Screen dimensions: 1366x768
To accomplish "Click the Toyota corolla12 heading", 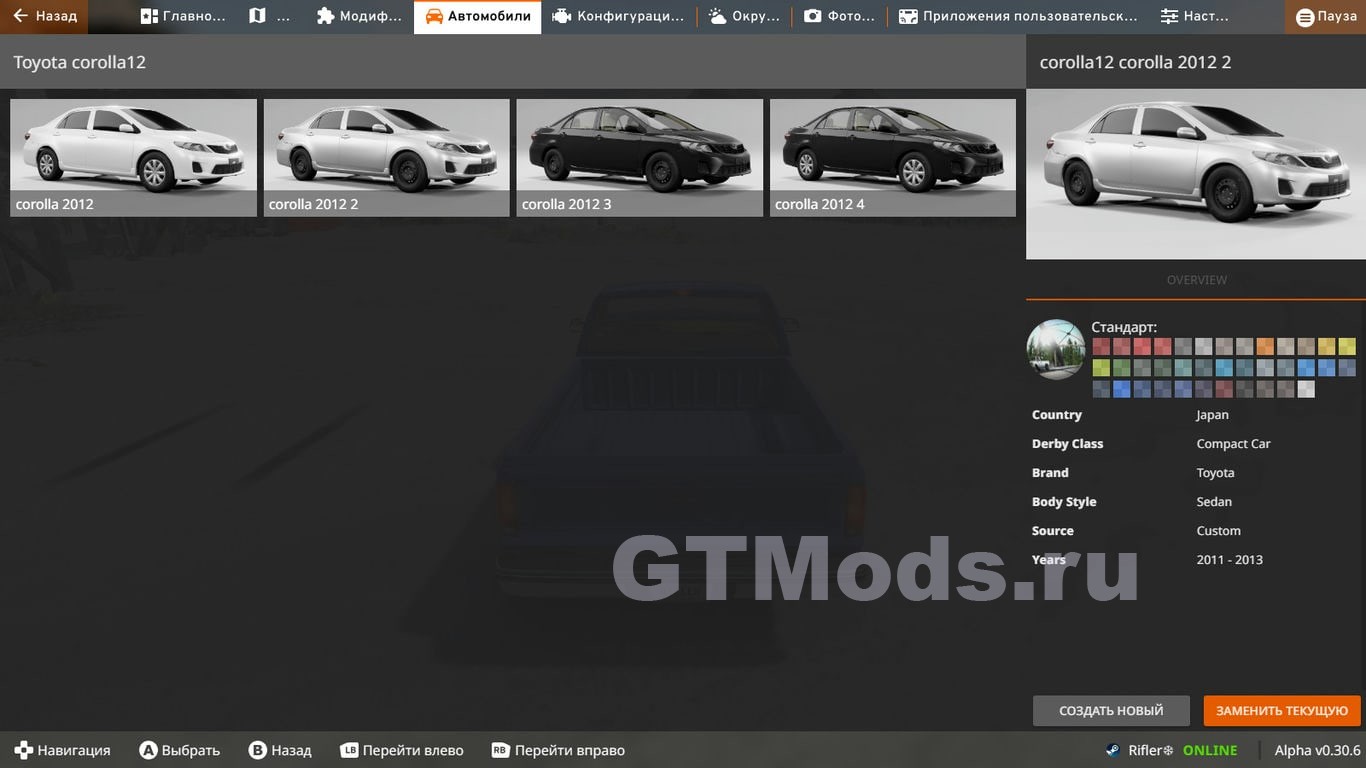I will click(79, 62).
